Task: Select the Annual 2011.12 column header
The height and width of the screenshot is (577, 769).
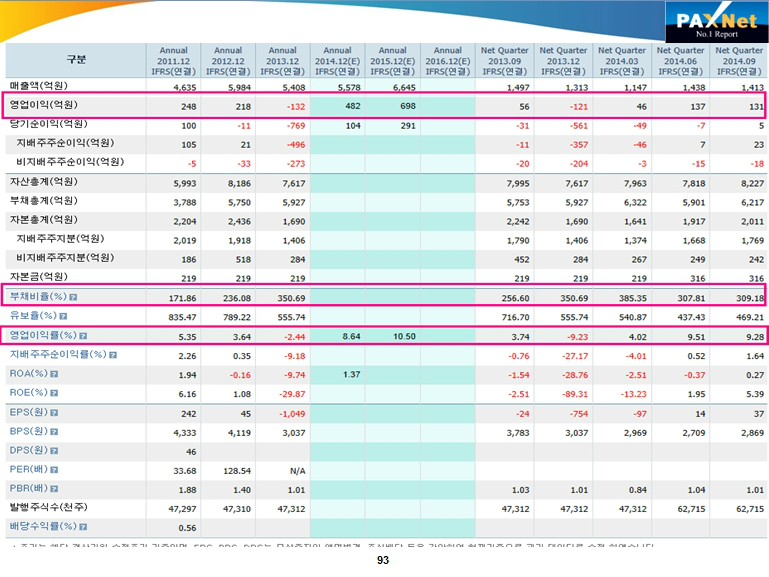Action: click(174, 61)
